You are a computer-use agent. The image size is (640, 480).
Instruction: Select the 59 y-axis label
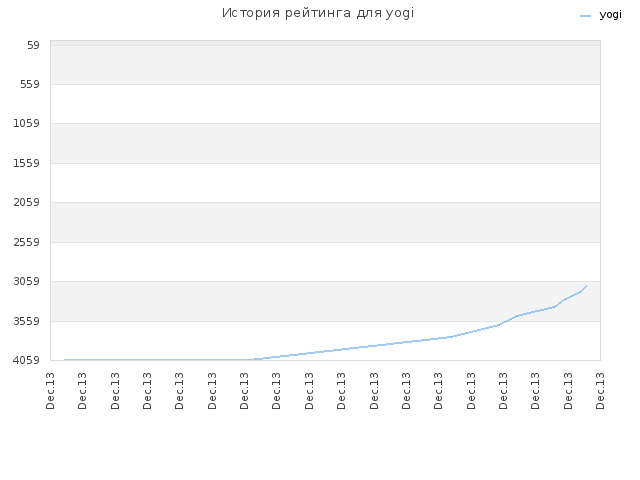[x=33, y=45]
